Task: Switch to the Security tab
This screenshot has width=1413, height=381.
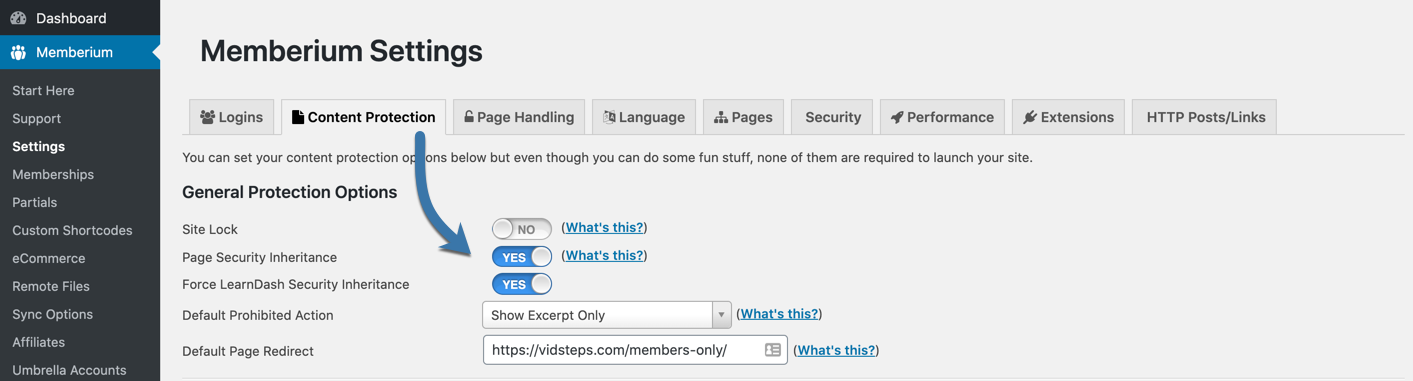Action: (x=832, y=117)
